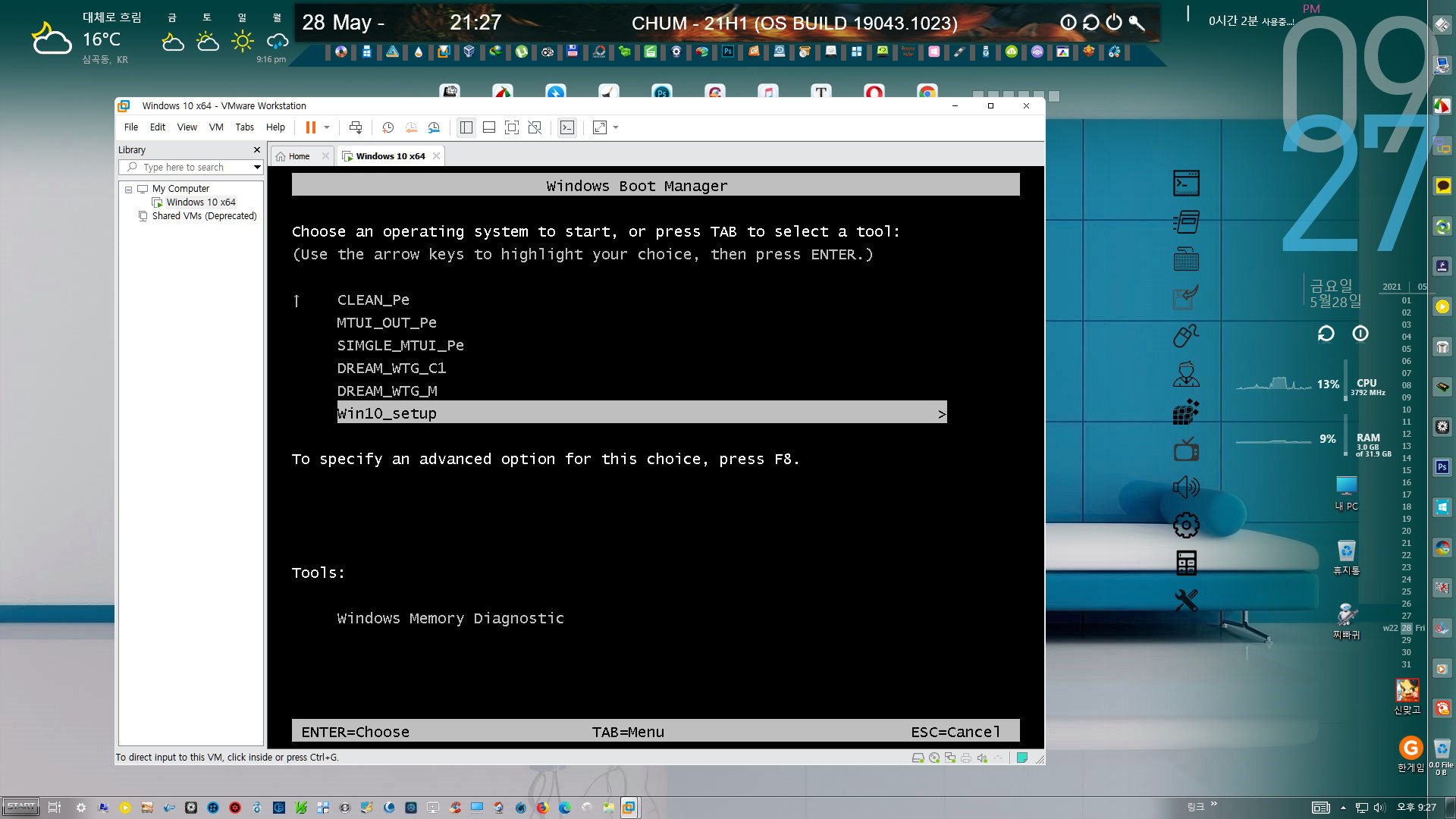This screenshot has width=1456, height=819.
Task: Select Windows 10 x64 in the library
Action: [x=201, y=202]
